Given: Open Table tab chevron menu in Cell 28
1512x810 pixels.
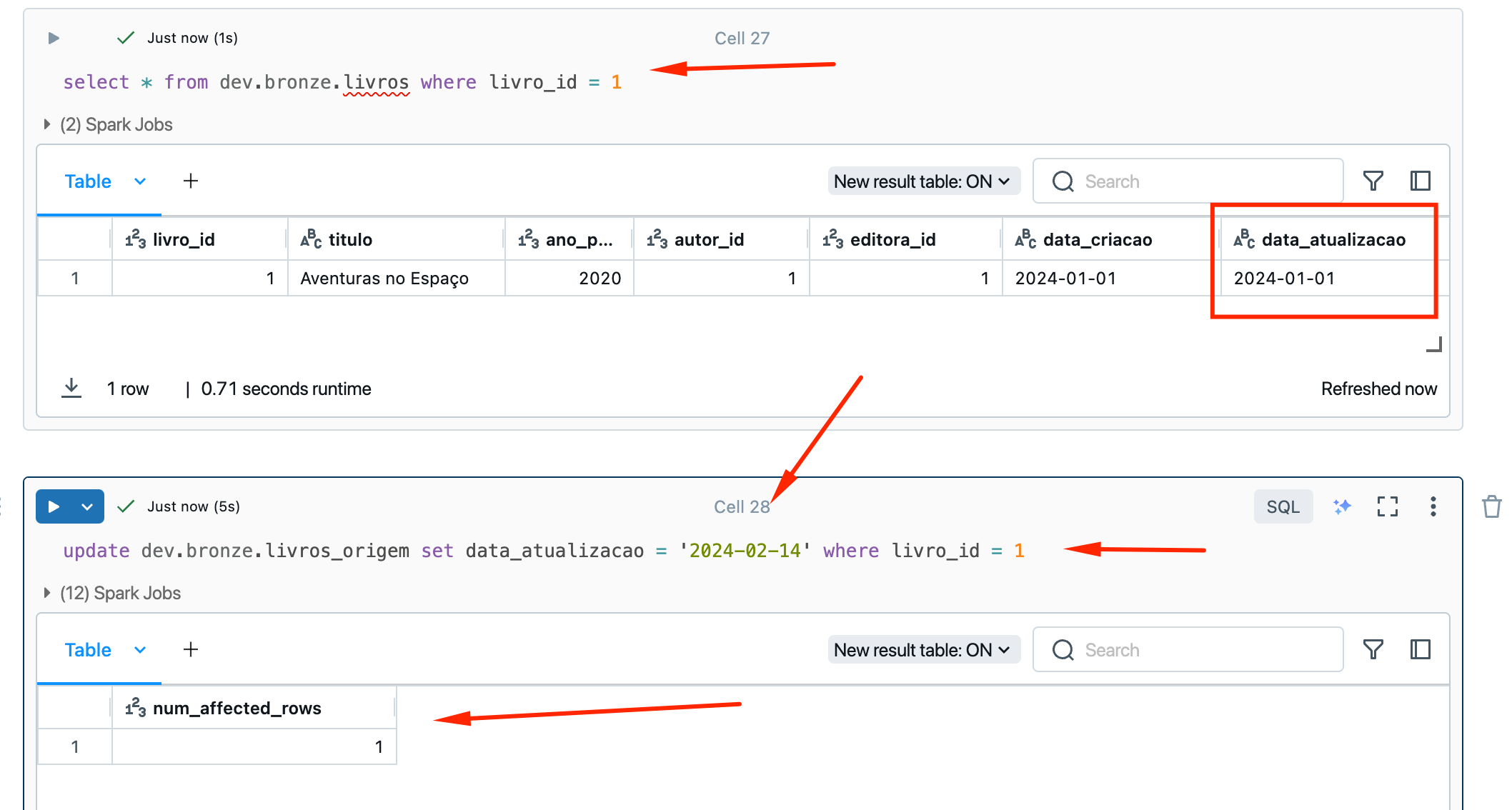Looking at the screenshot, I should coord(140,650).
